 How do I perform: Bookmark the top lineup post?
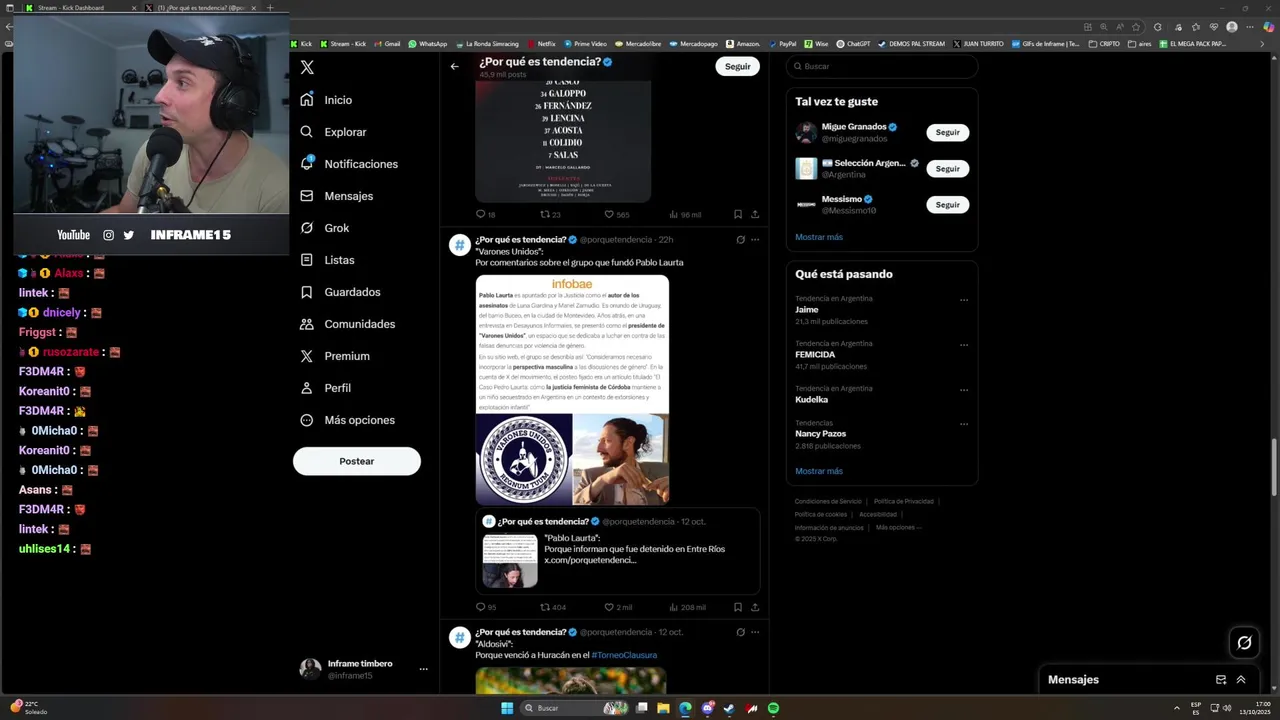pos(738,214)
